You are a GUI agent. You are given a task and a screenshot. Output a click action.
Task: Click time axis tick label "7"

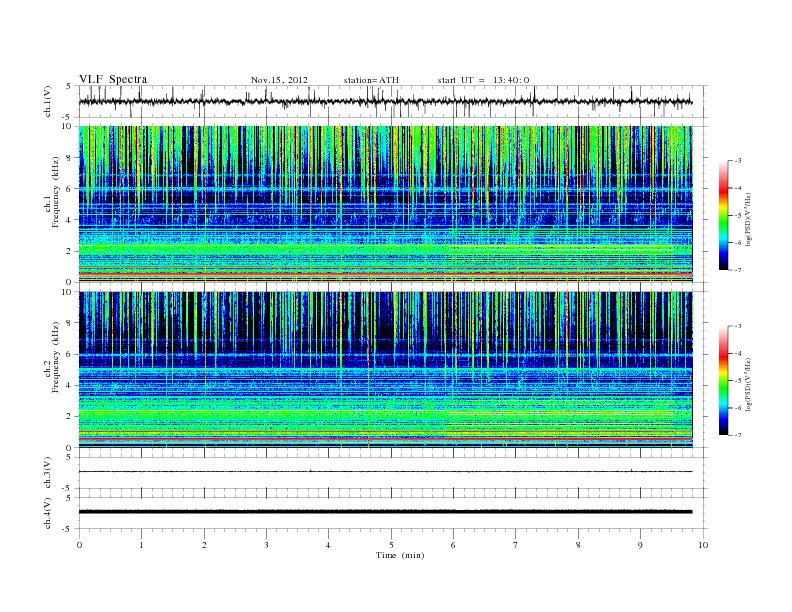516,545
